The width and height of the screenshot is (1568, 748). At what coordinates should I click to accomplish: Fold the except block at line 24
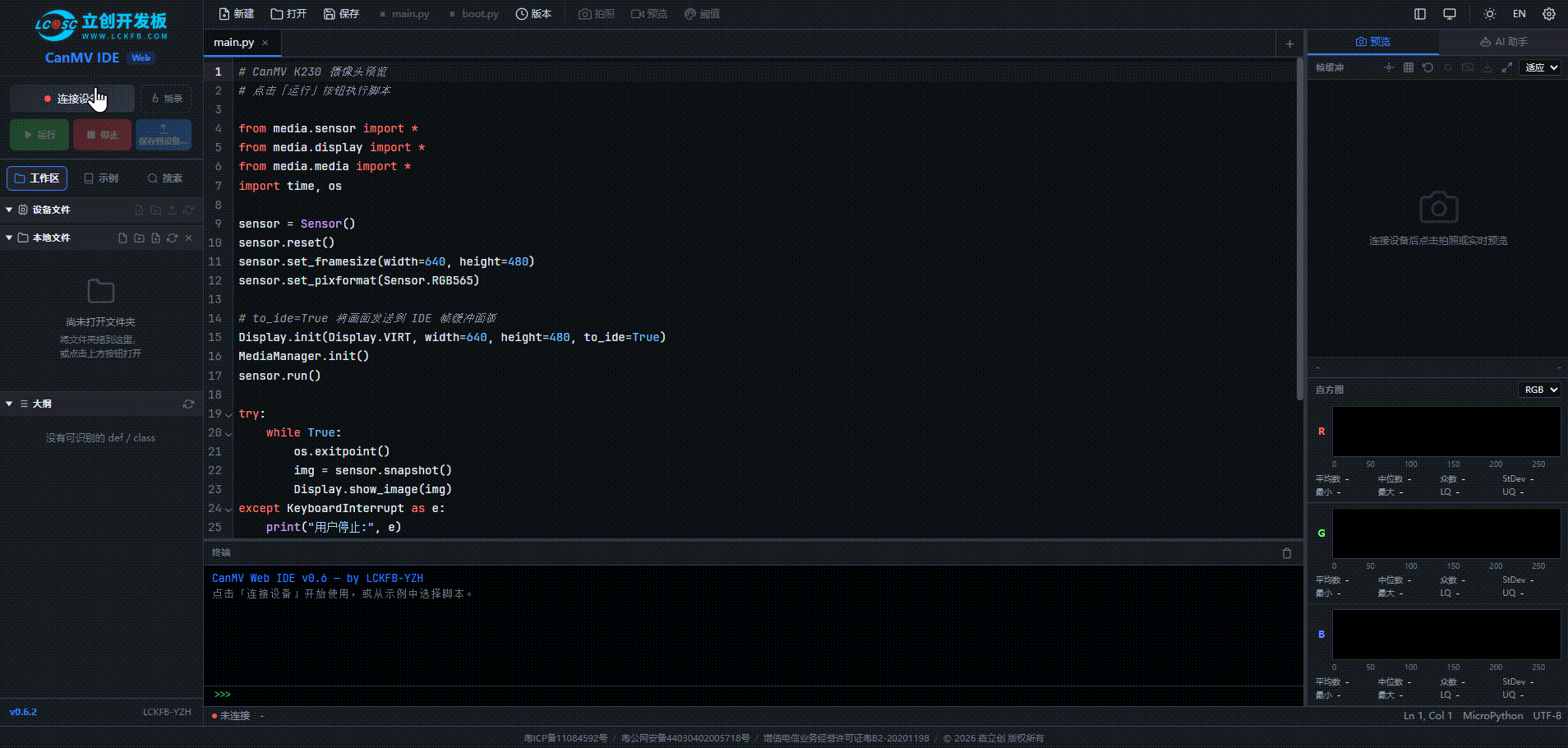pos(228,509)
